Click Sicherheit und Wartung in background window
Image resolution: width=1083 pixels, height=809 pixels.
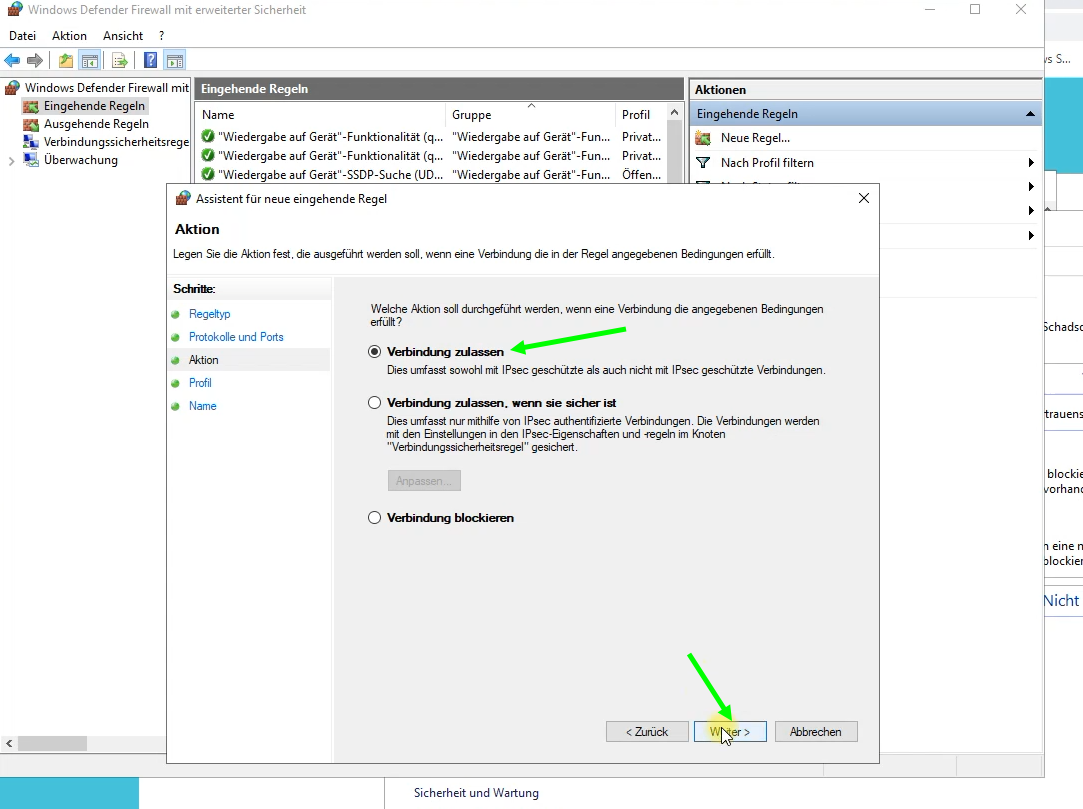476,793
